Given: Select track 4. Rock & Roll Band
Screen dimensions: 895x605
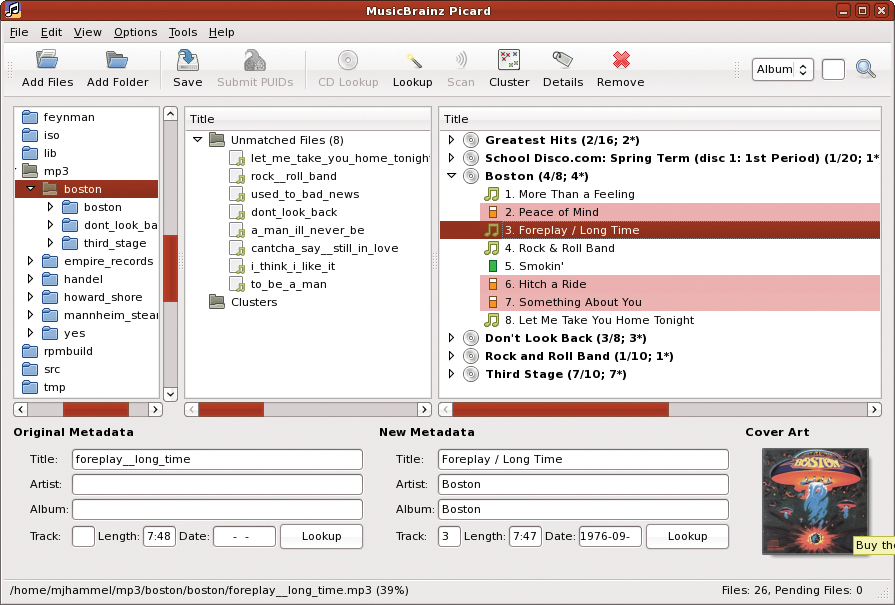Looking at the screenshot, I should pos(560,248).
